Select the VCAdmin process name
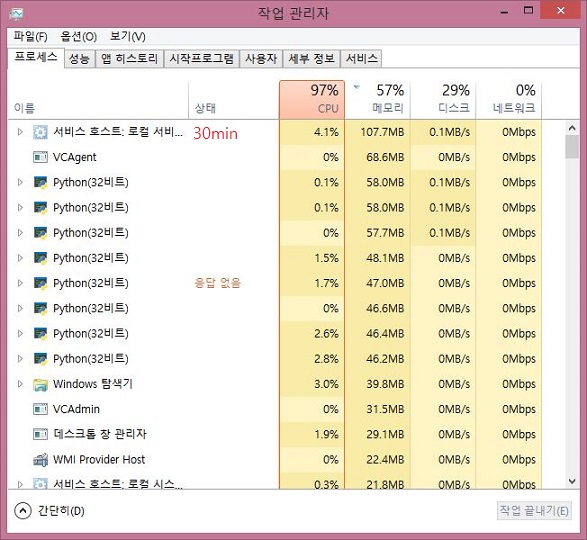587x540 pixels. tap(76, 409)
